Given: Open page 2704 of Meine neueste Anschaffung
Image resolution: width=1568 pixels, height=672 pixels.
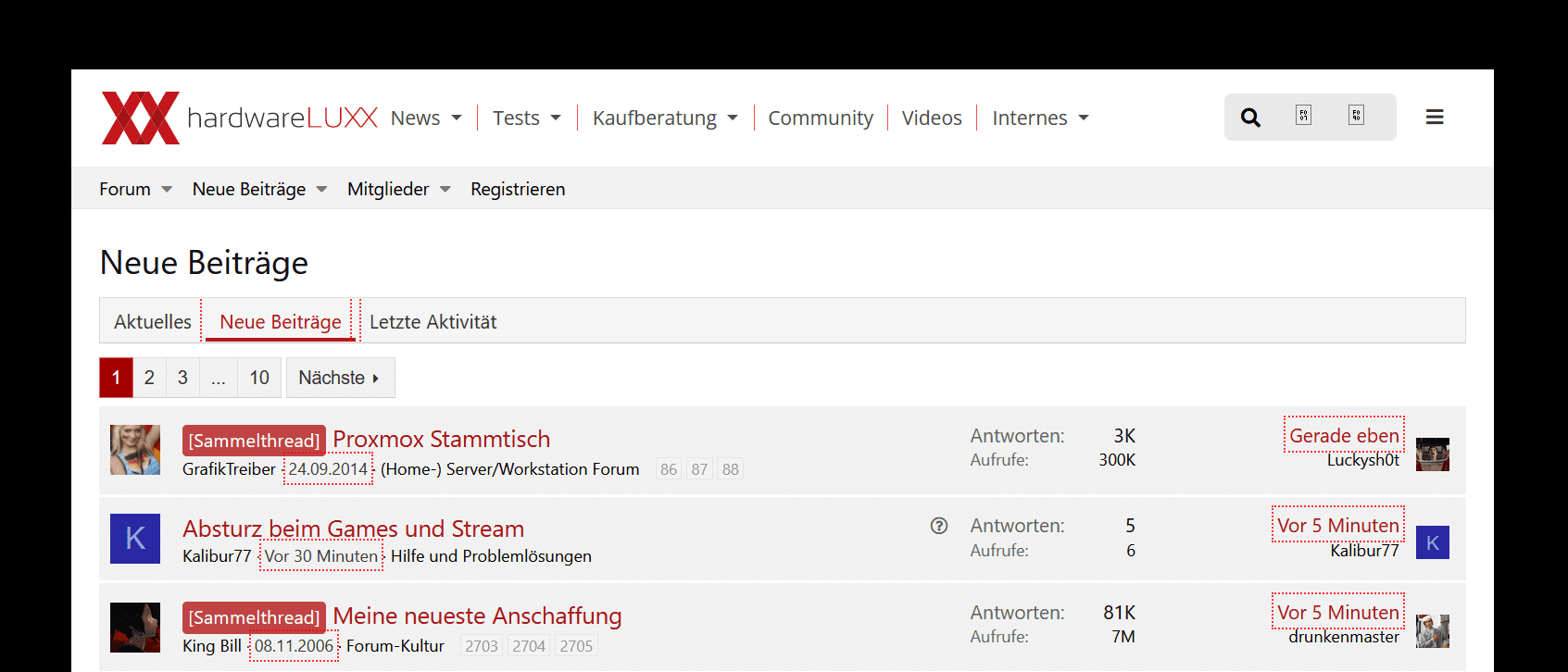Looking at the screenshot, I should click(529, 646).
